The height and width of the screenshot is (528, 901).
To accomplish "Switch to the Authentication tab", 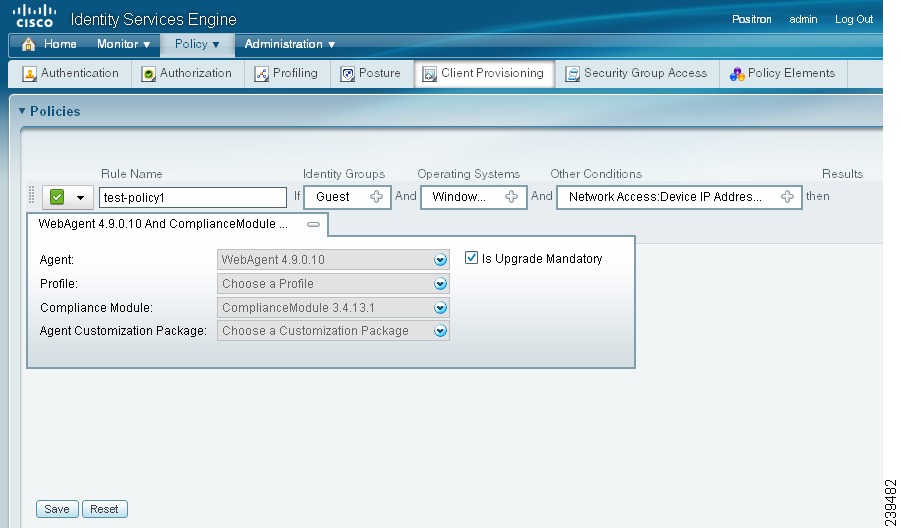I will point(70,74).
